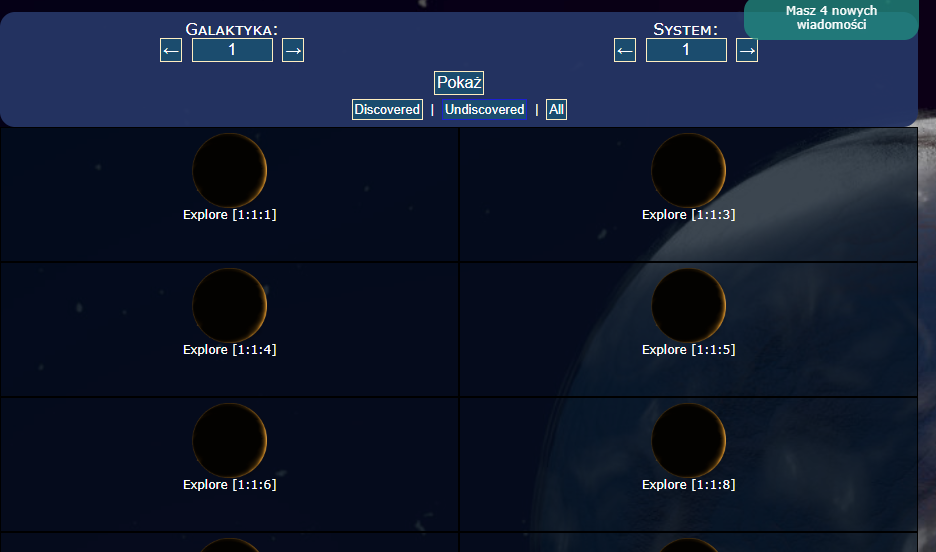
Task: Switch to the Discovered filter
Action: pos(387,110)
